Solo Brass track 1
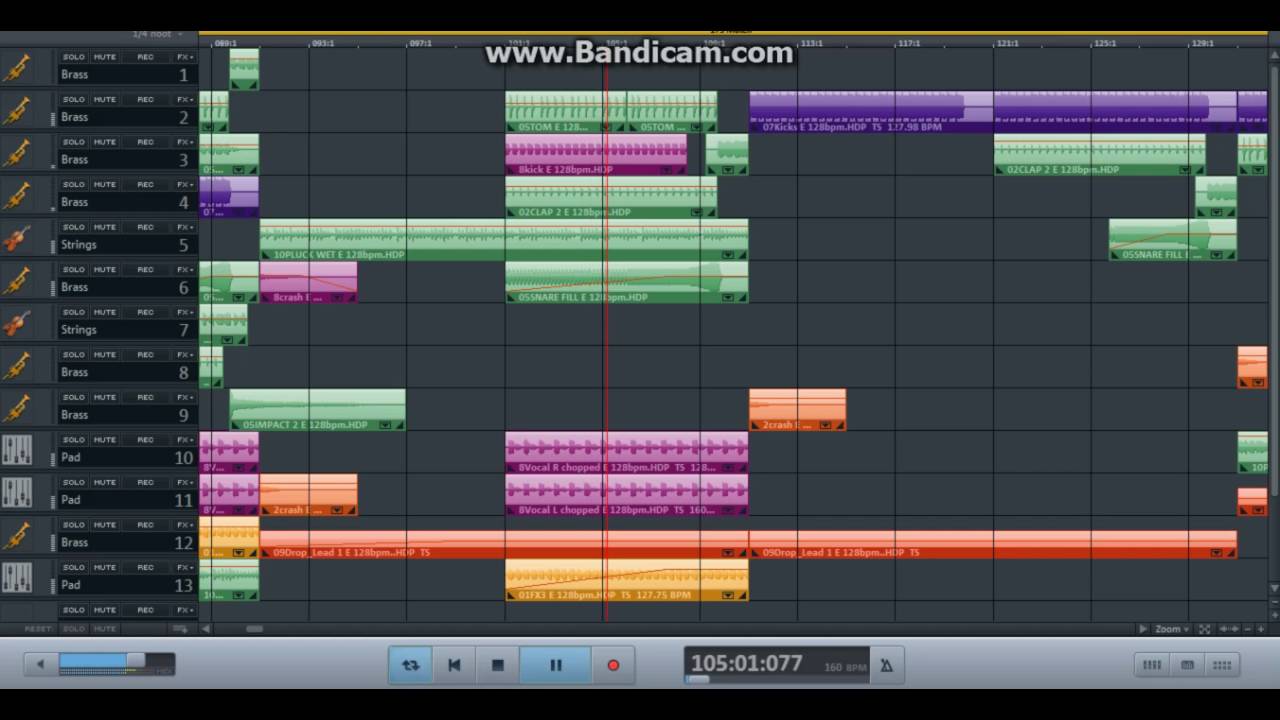The width and height of the screenshot is (1280, 720). click(74, 57)
